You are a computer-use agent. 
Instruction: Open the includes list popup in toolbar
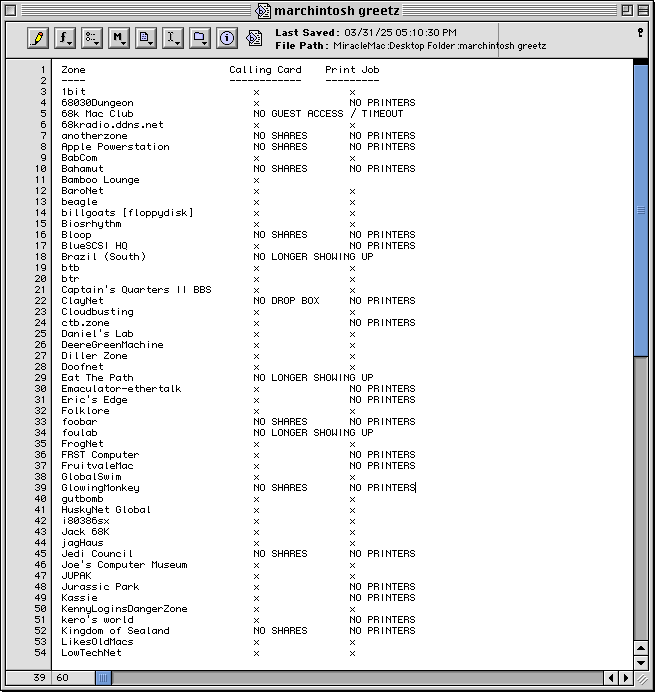pyautogui.click(x=92, y=38)
